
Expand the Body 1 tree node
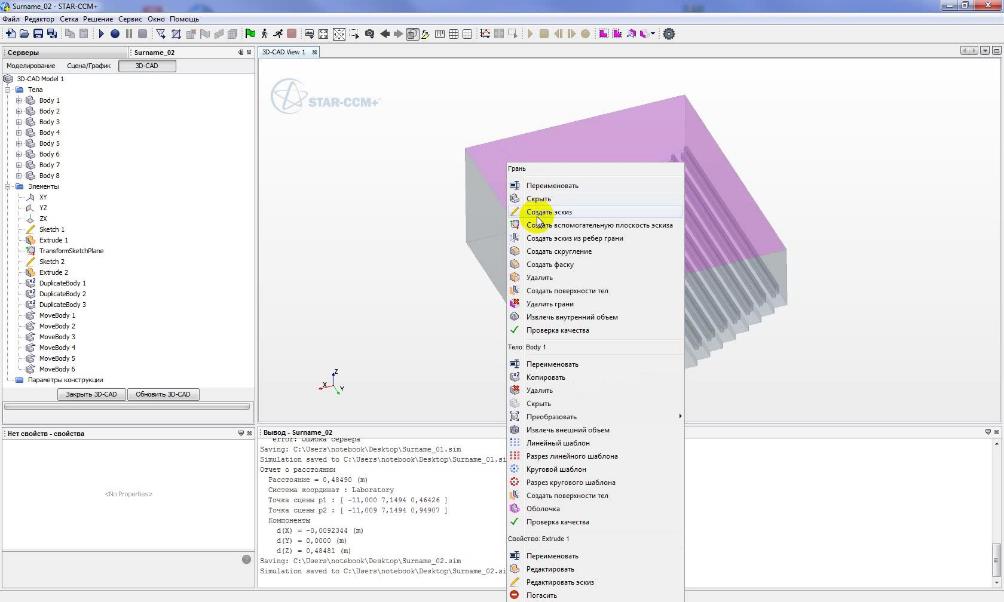click(x=18, y=101)
